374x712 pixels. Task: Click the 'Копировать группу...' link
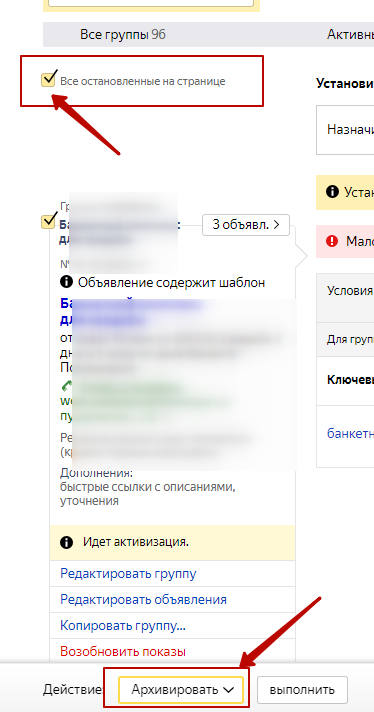pos(123,626)
